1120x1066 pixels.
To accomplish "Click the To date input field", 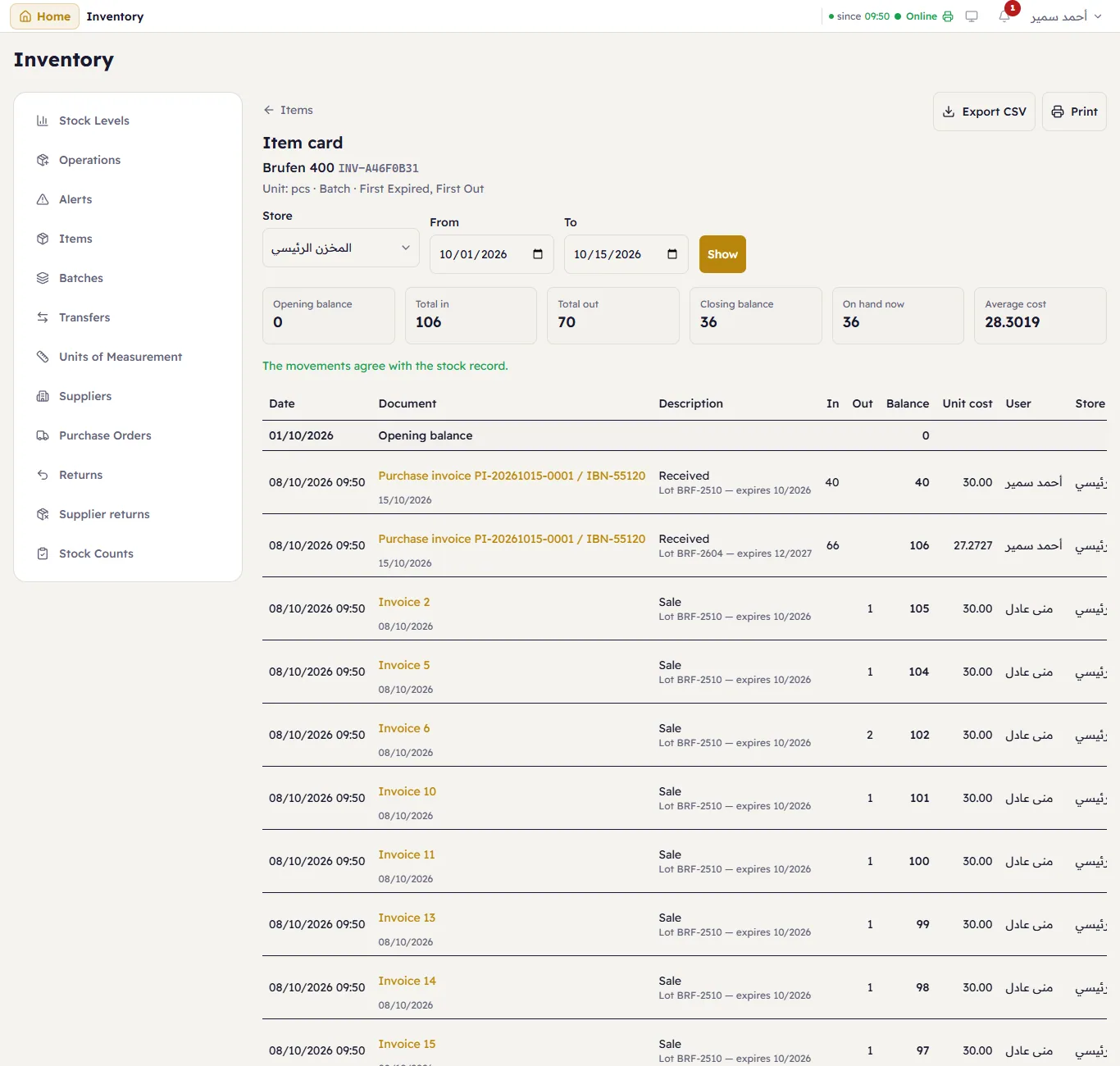I will [x=626, y=254].
